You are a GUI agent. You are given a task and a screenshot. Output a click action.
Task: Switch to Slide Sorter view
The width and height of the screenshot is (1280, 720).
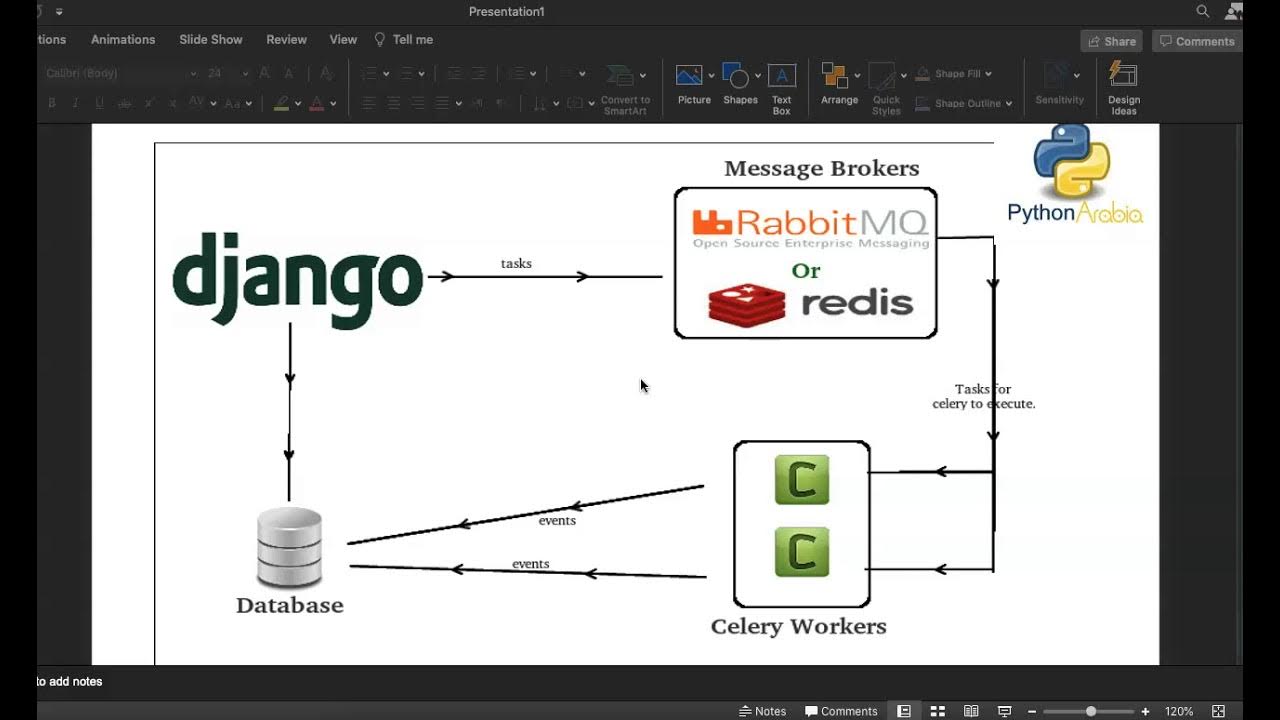(938, 711)
